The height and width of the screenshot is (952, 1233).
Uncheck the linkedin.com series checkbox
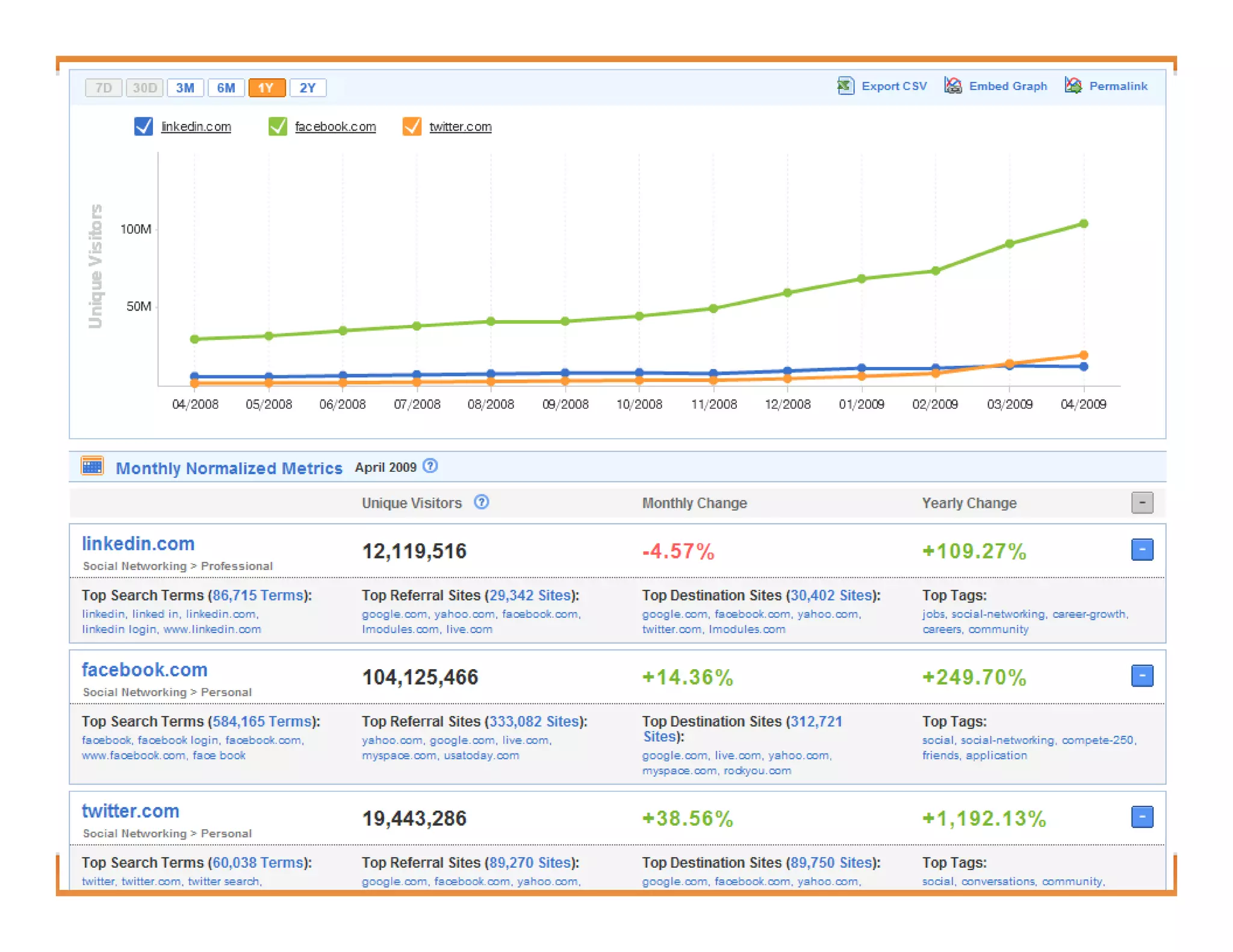[143, 126]
